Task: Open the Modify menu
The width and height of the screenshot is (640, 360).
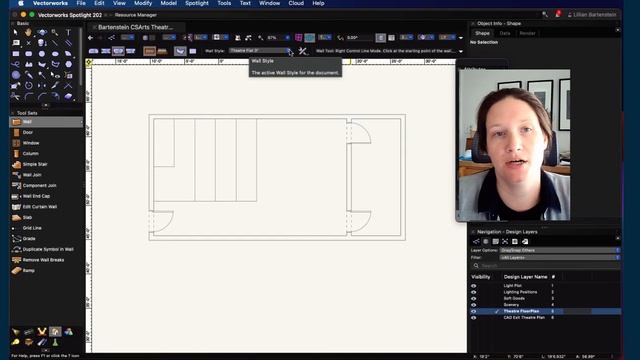Action: pos(143,3)
